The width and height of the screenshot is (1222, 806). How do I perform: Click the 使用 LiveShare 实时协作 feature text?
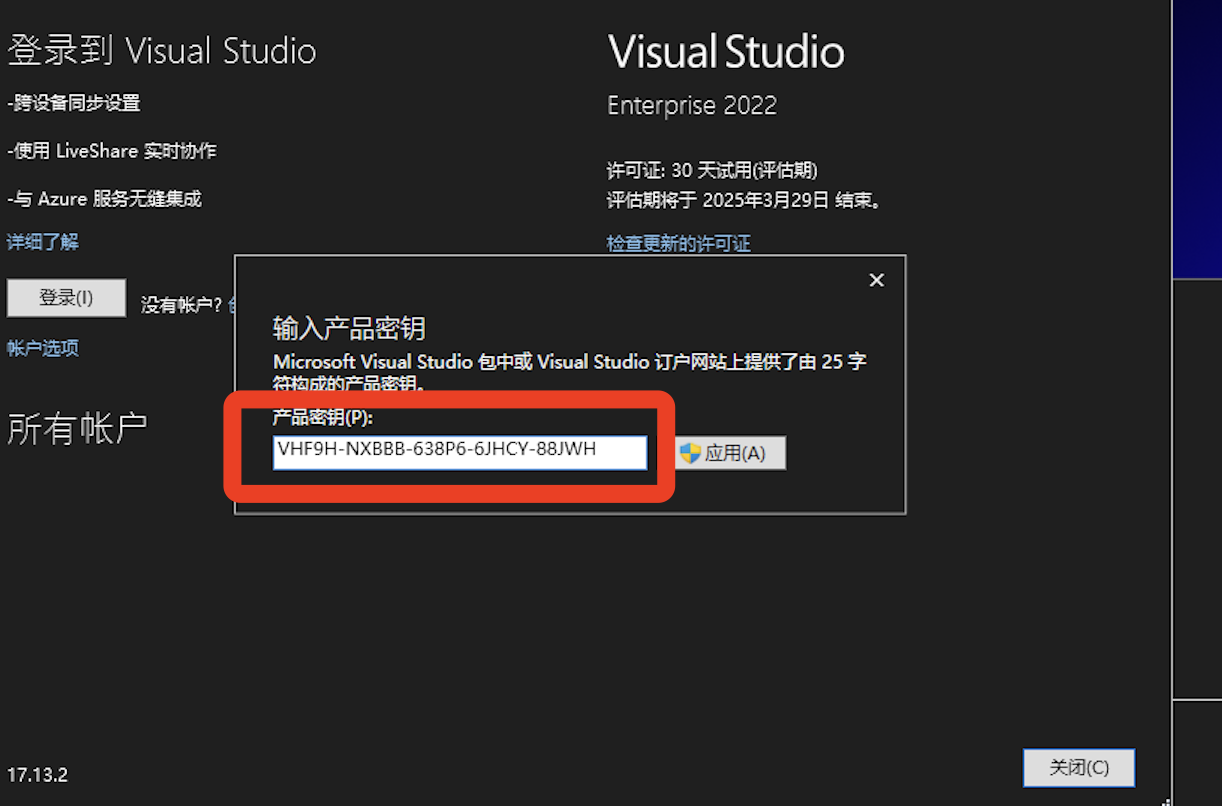(x=112, y=151)
